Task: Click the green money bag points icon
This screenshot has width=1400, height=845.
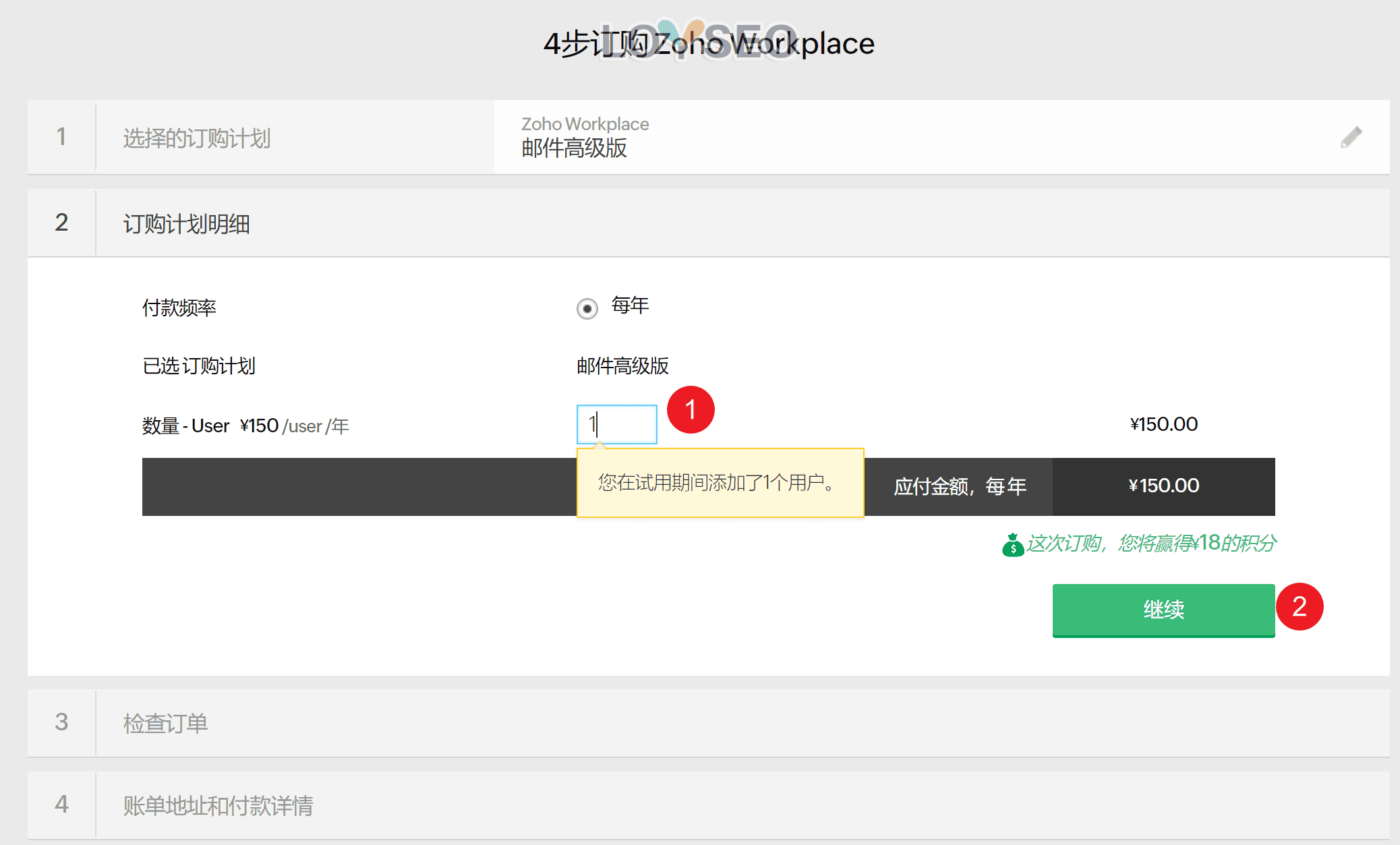Action: 1012,544
